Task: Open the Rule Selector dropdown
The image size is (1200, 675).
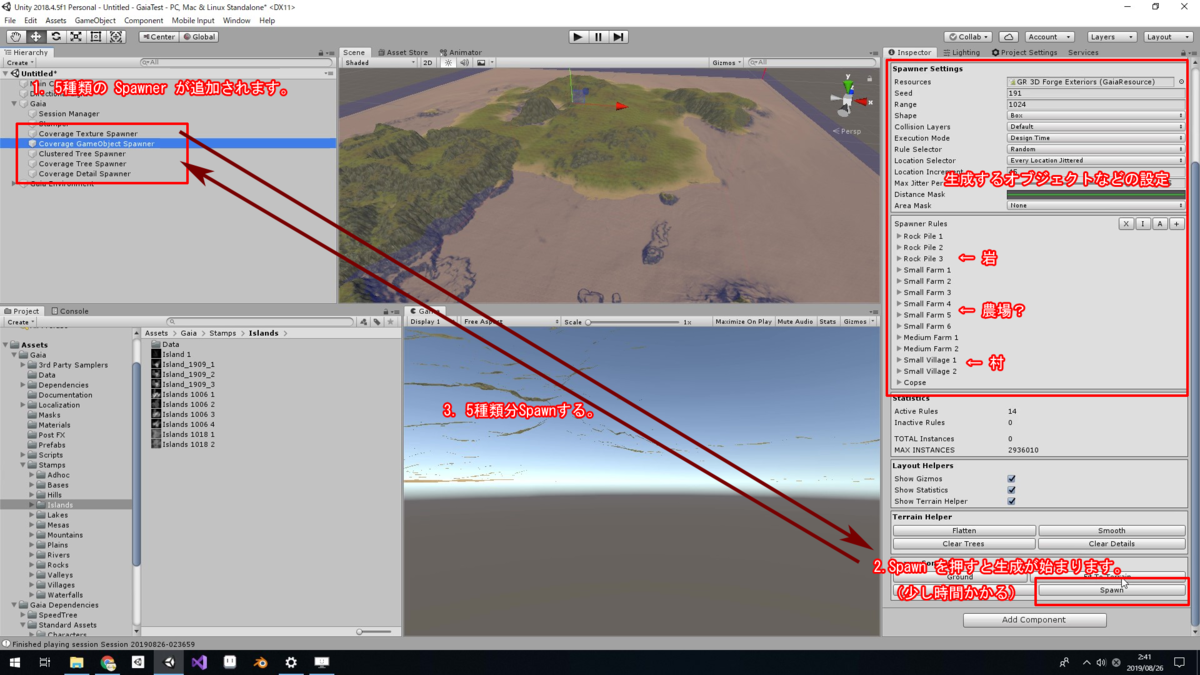Action: coord(1096,149)
